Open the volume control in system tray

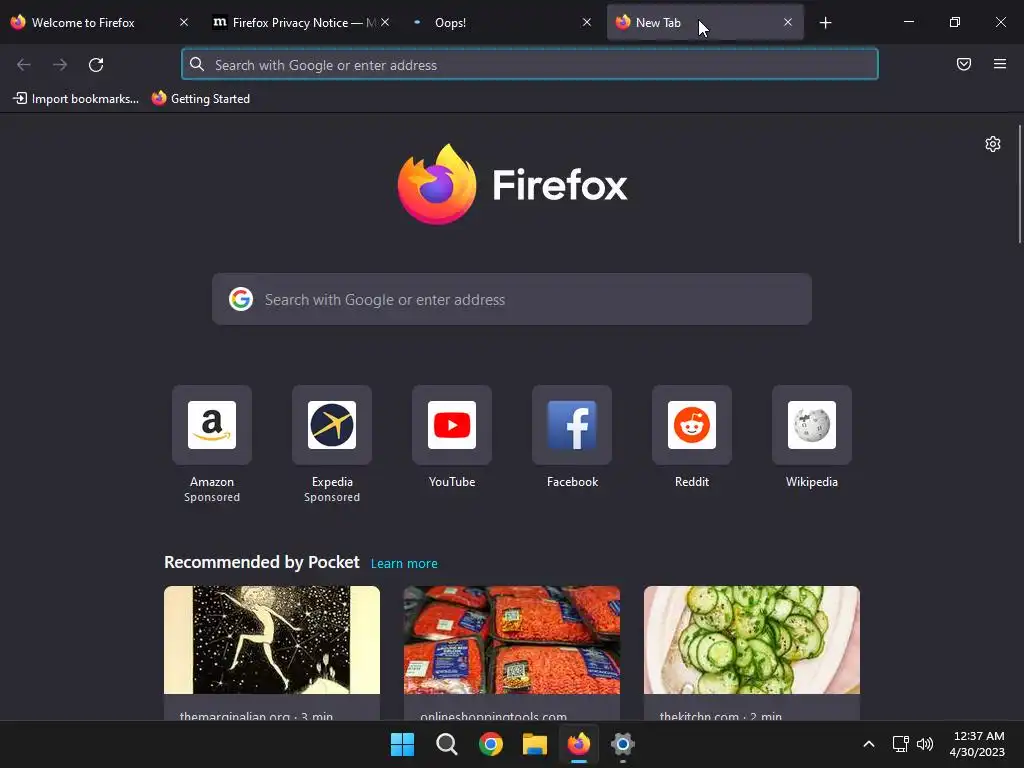point(925,744)
